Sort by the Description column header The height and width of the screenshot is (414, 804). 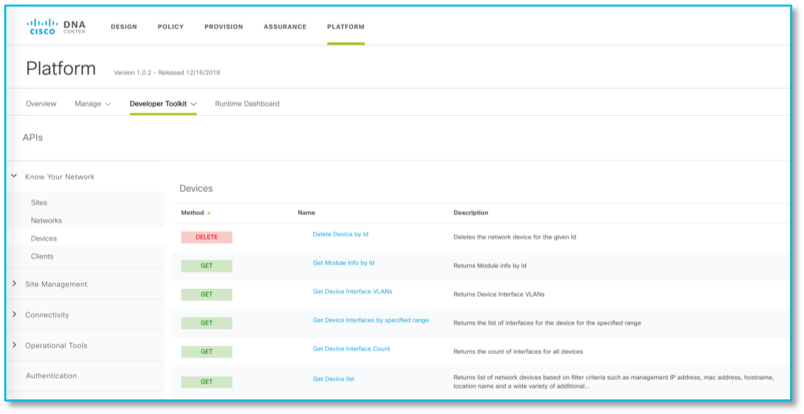(x=471, y=213)
